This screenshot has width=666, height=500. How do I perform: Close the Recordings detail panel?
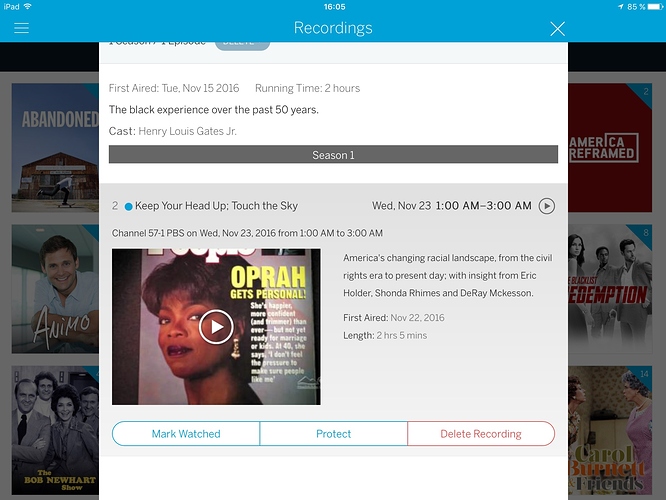[x=557, y=29]
